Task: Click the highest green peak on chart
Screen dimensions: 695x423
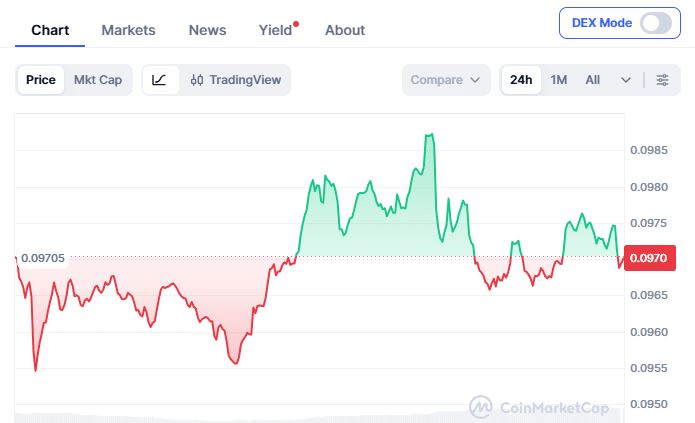Action: click(429, 134)
